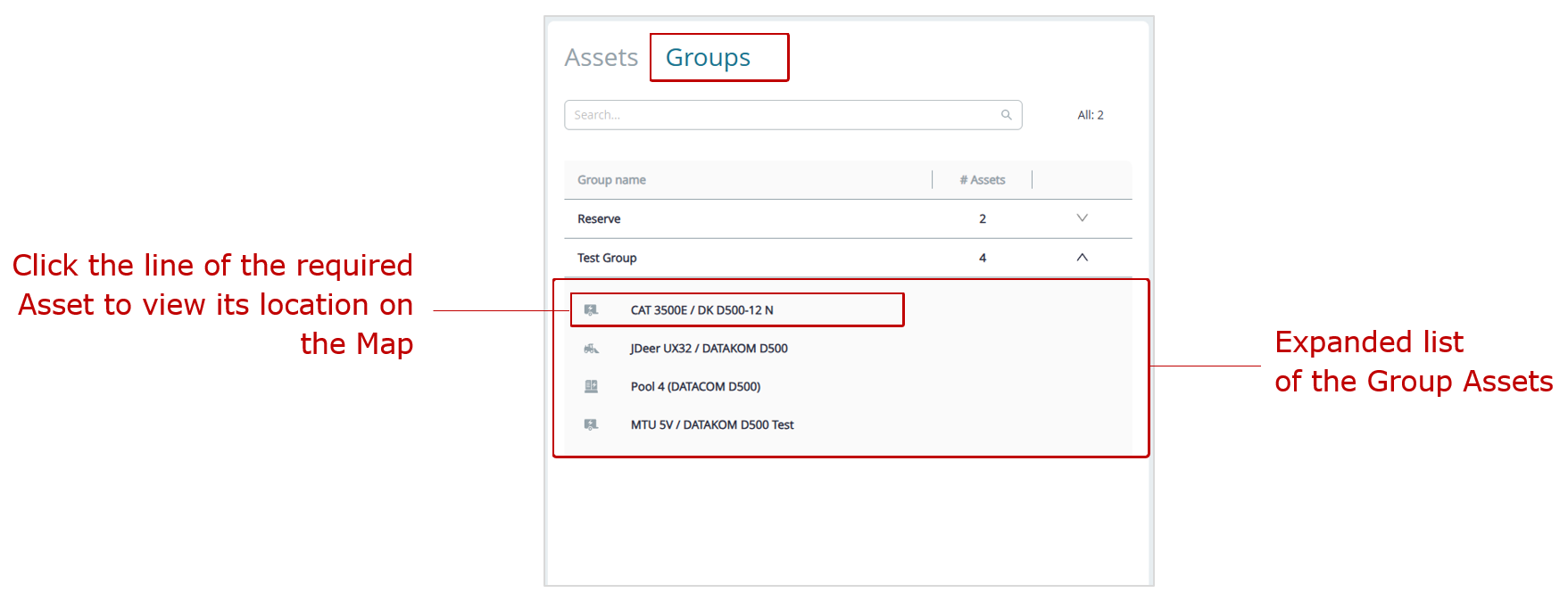
Task: Sort by Group name column header
Action: (x=611, y=180)
